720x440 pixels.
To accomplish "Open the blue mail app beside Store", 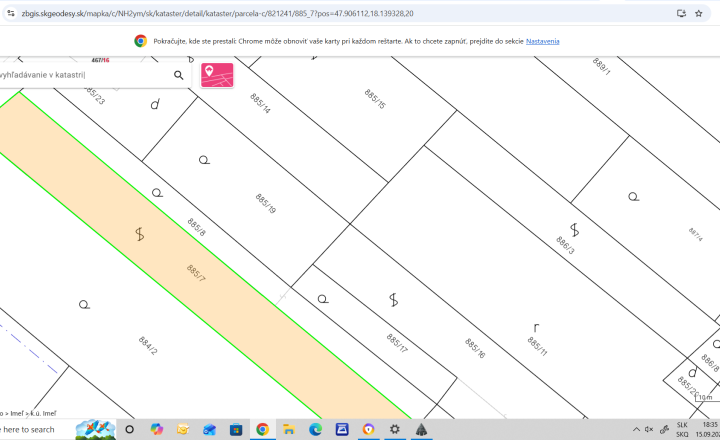I will (209, 429).
